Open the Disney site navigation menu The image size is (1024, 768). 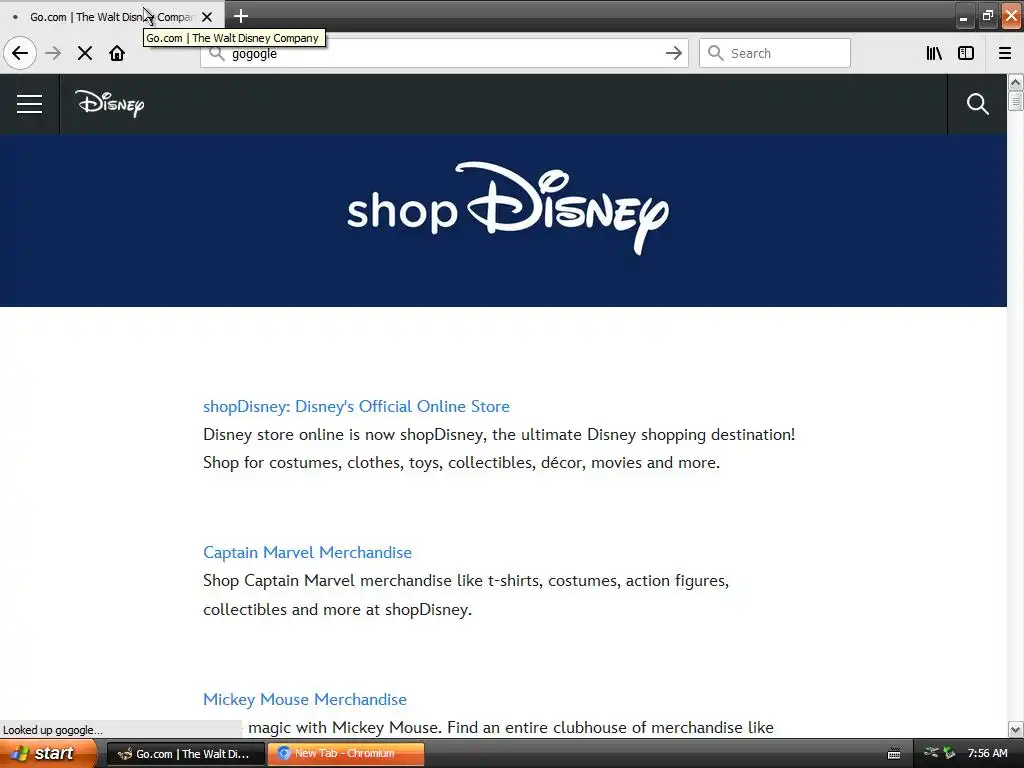tap(29, 104)
